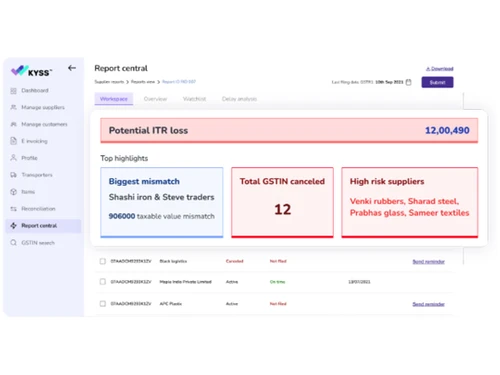Open GSTIN search menu item
This screenshot has height=375, width=500.
click(x=38, y=243)
